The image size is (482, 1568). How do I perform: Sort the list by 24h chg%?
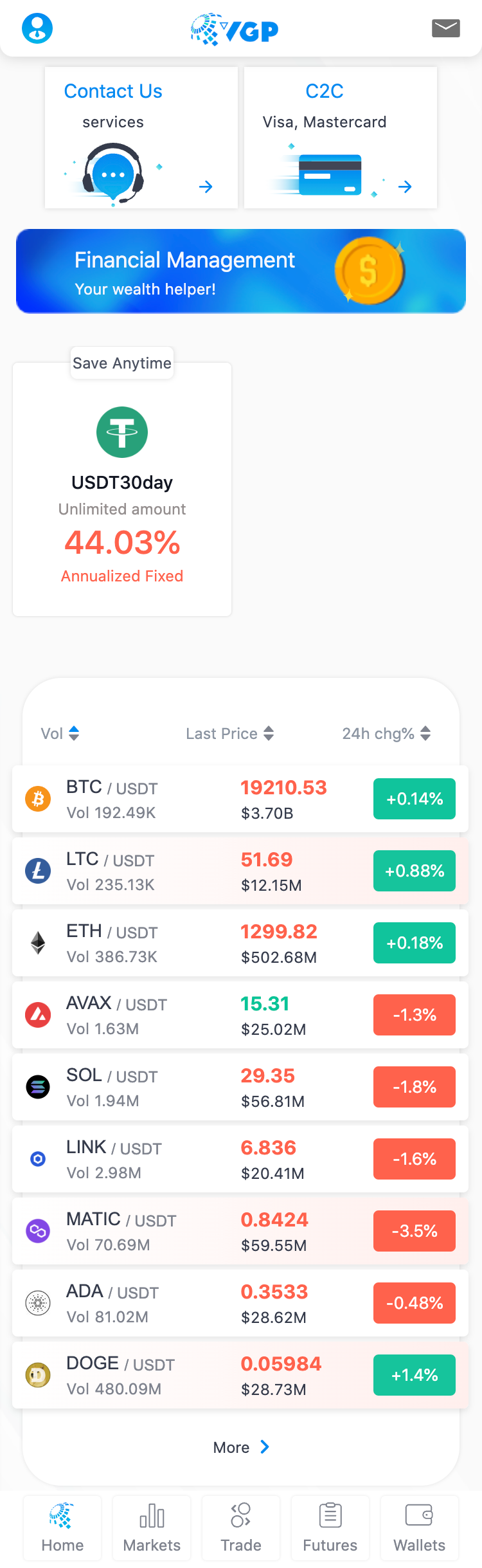[386, 733]
